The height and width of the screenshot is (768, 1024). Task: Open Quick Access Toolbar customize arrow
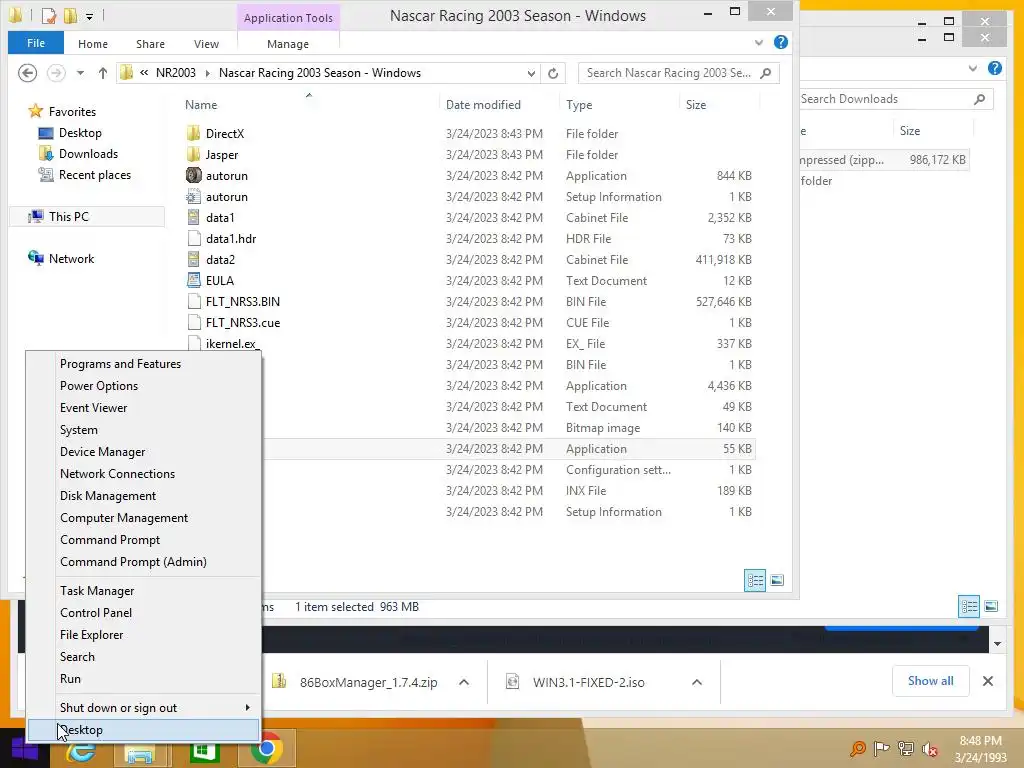pos(89,16)
